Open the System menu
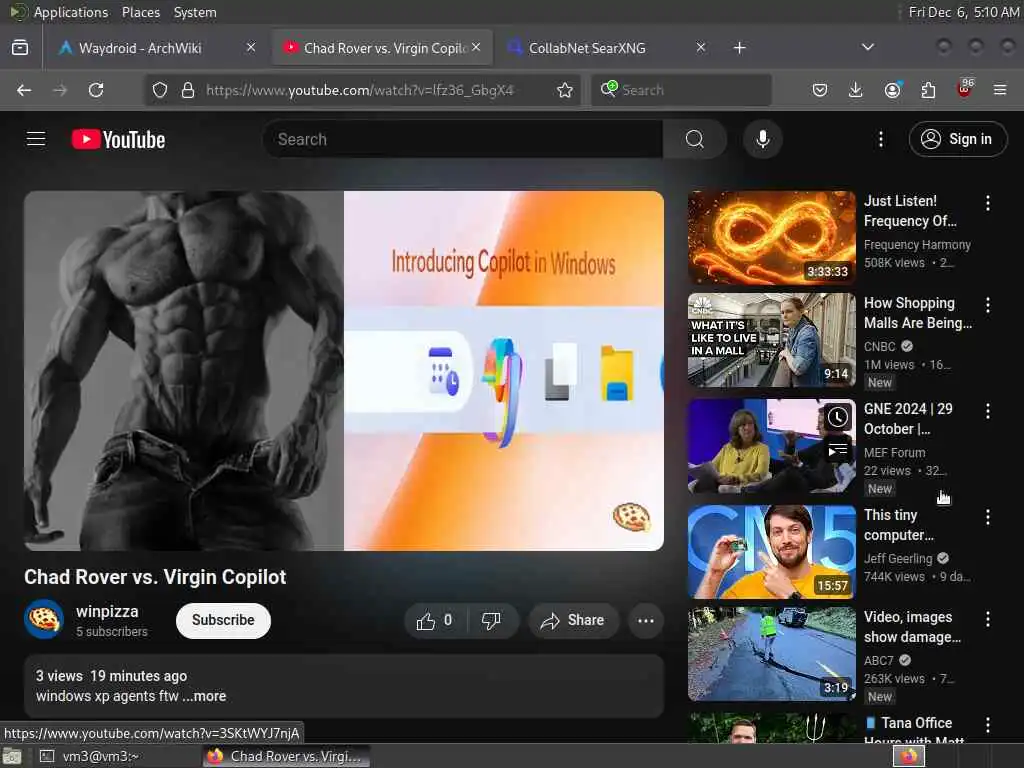Screen dimensions: 1024x768 195,12
